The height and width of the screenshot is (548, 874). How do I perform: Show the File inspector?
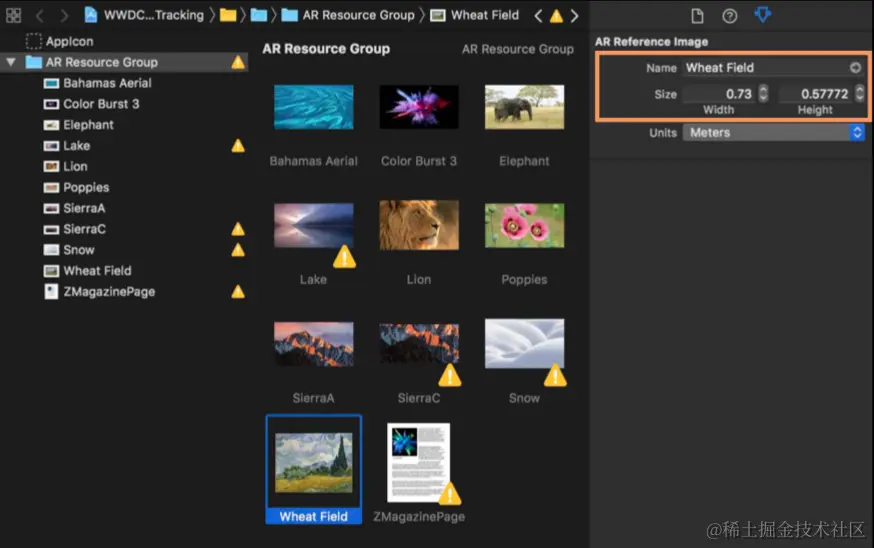pyautogui.click(x=697, y=16)
